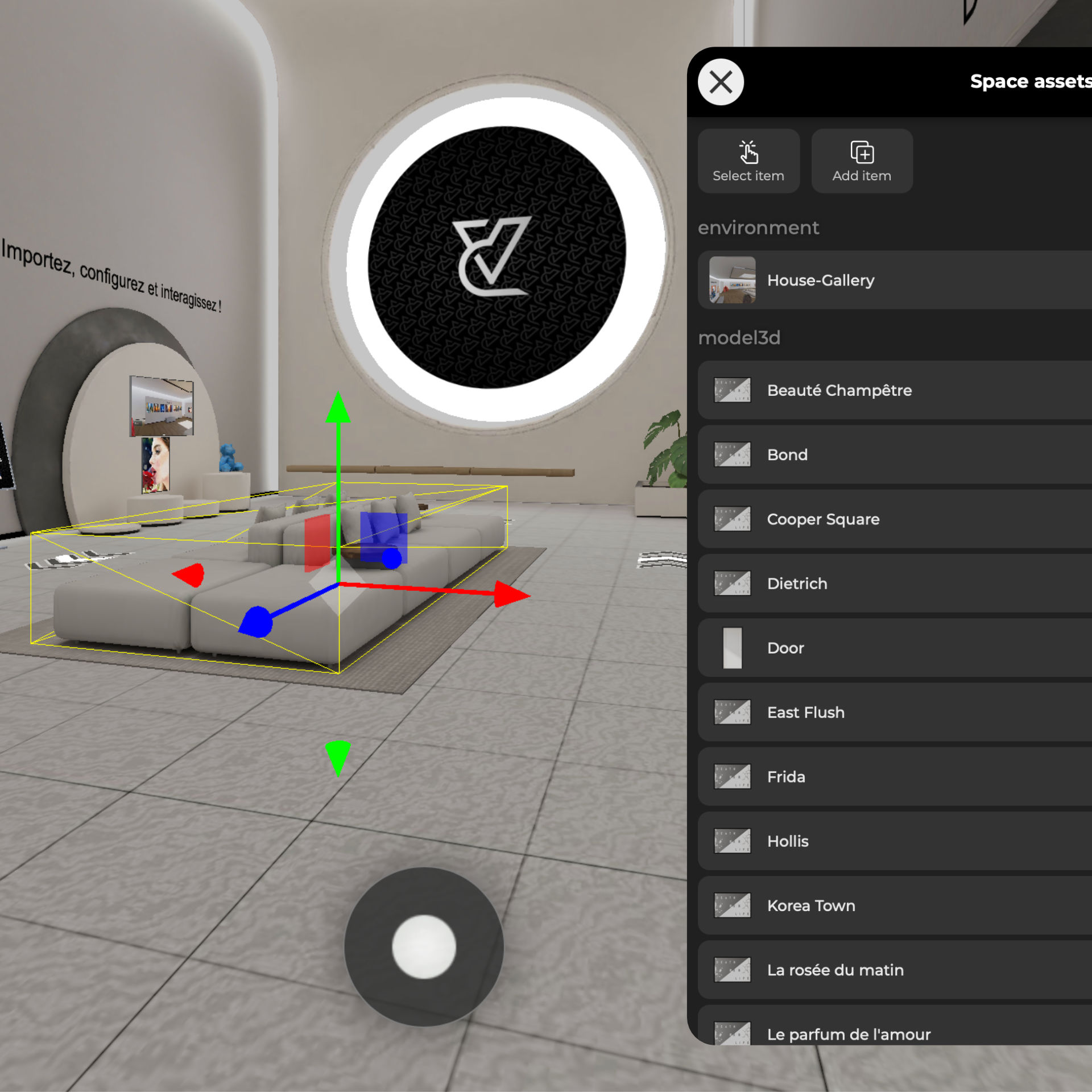Screen dimensions: 1092x1092
Task: Click the left red cone handle
Action: coord(191,574)
